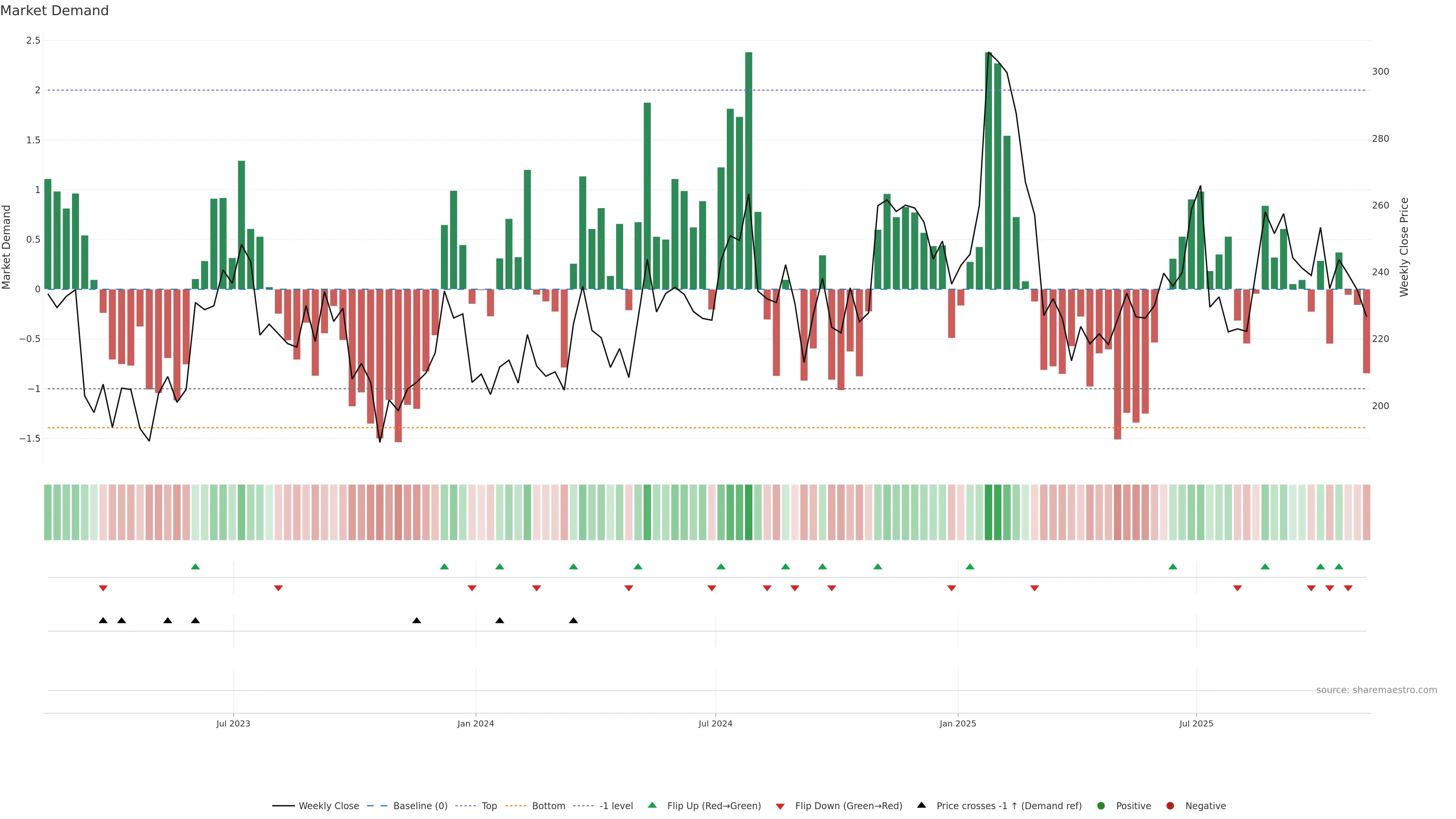The height and width of the screenshot is (819, 1456).
Task: Click the leftmost green cell in the heat strip
Action: (47, 512)
